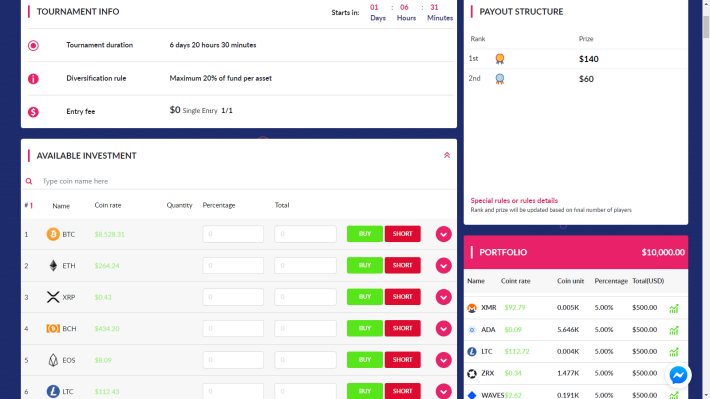Image resolution: width=710 pixels, height=399 pixels.
Task: Click EOS total input field
Action: 305,360
